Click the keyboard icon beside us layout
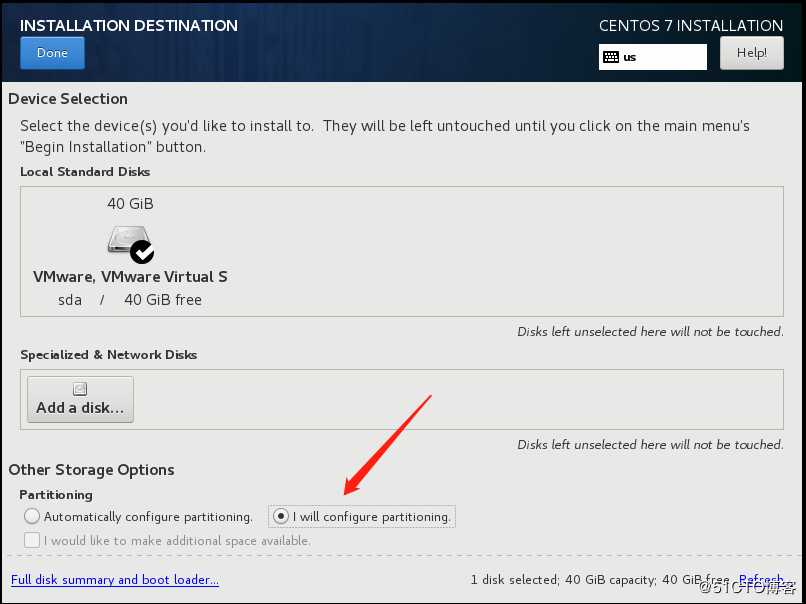This screenshot has width=806, height=604. coord(611,57)
